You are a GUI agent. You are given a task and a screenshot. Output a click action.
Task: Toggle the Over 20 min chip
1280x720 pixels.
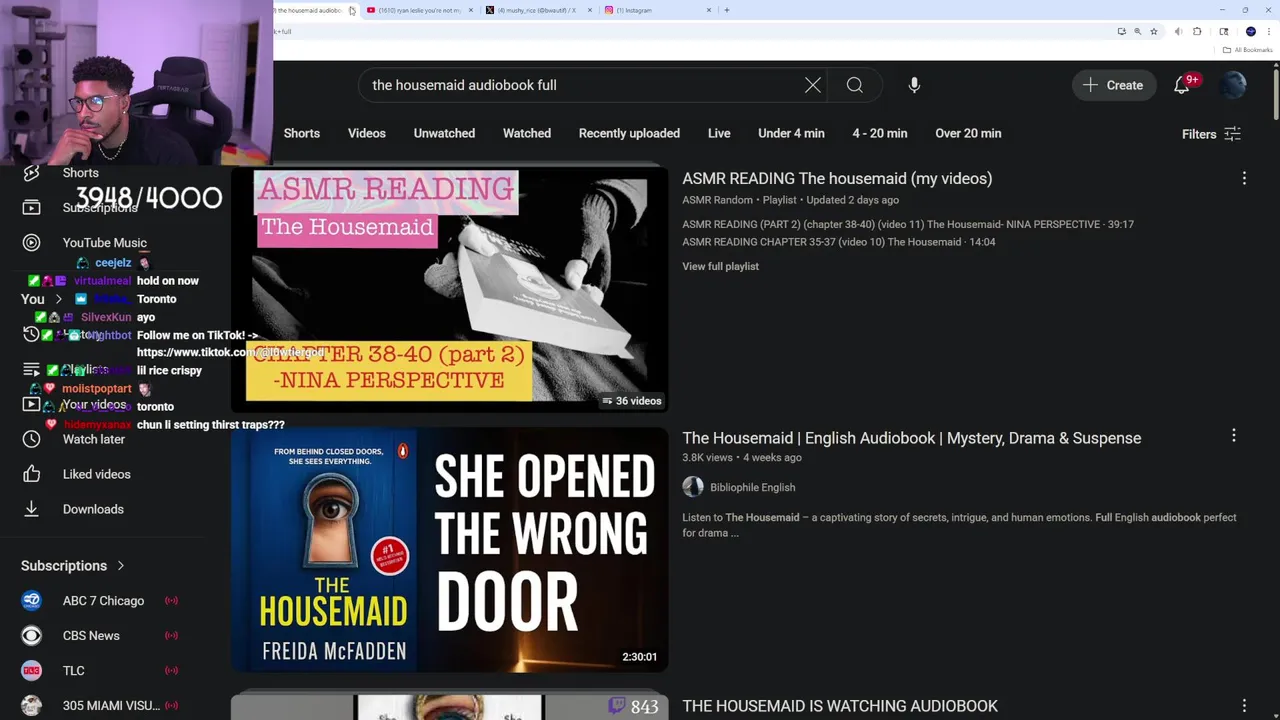click(968, 133)
